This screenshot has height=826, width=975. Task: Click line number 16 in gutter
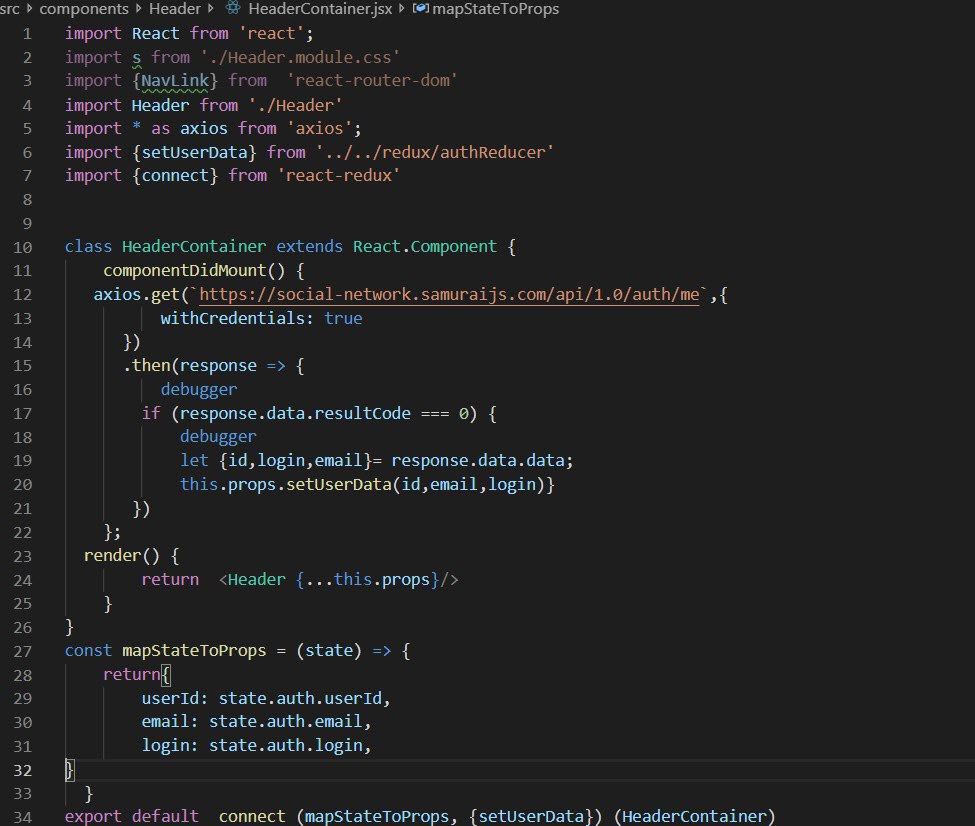[22, 390]
